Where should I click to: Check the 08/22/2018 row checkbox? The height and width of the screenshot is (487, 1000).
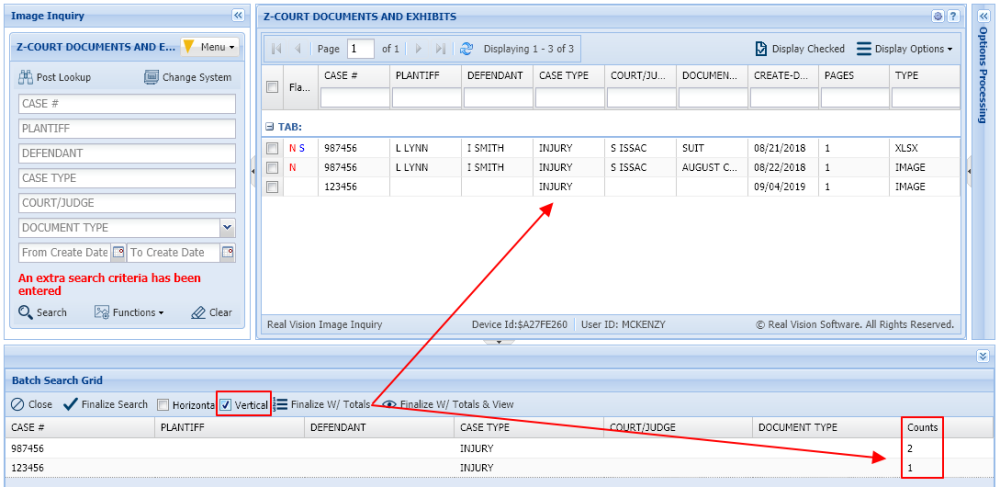pyautogui.click(x=272, y=168)
